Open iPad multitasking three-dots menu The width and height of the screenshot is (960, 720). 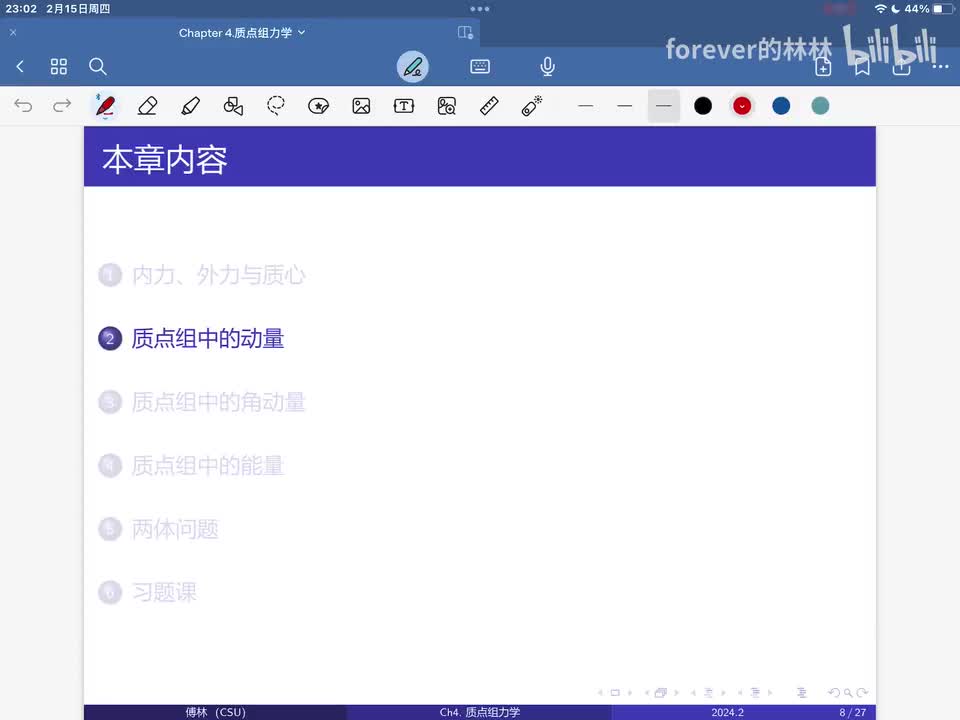click(x=480, y=9)
